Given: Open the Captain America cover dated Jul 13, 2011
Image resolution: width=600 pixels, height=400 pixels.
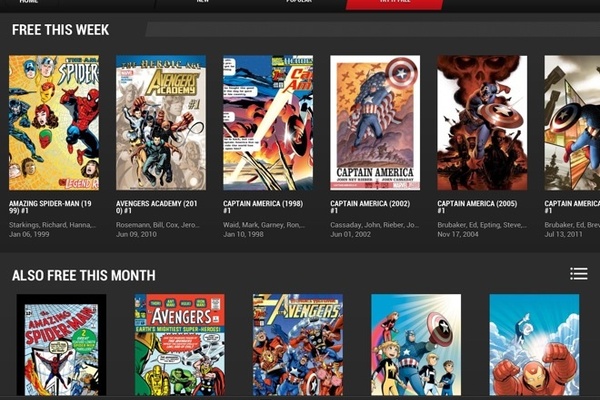Looking at the screenshot, I should [572, 122].
